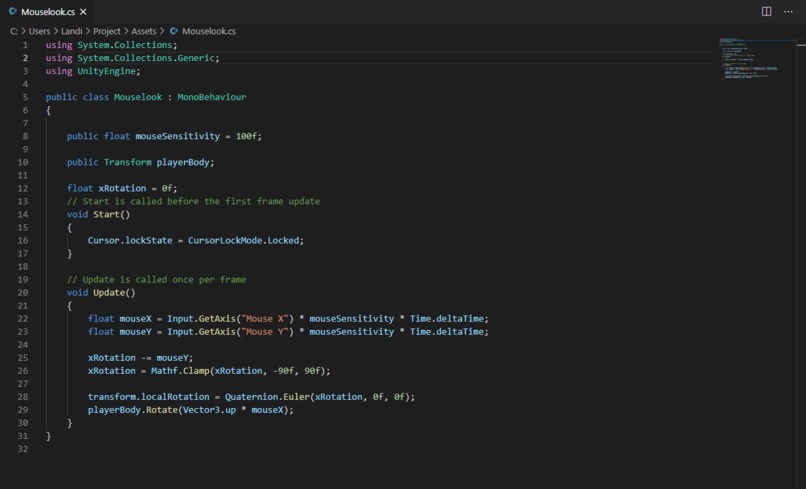Click 'MonoBehaviour' on line 5
806x489 pixels.
click(x=211, y=97)
